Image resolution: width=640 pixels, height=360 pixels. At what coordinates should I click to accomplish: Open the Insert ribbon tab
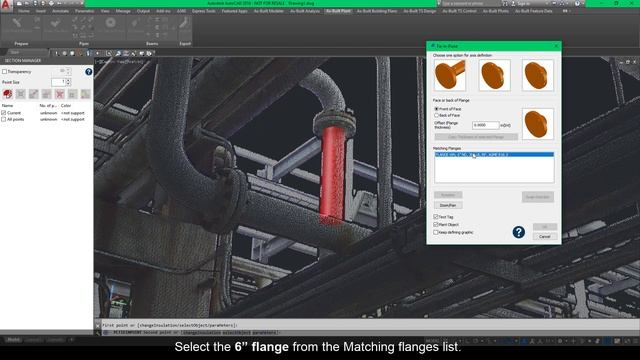41,11
